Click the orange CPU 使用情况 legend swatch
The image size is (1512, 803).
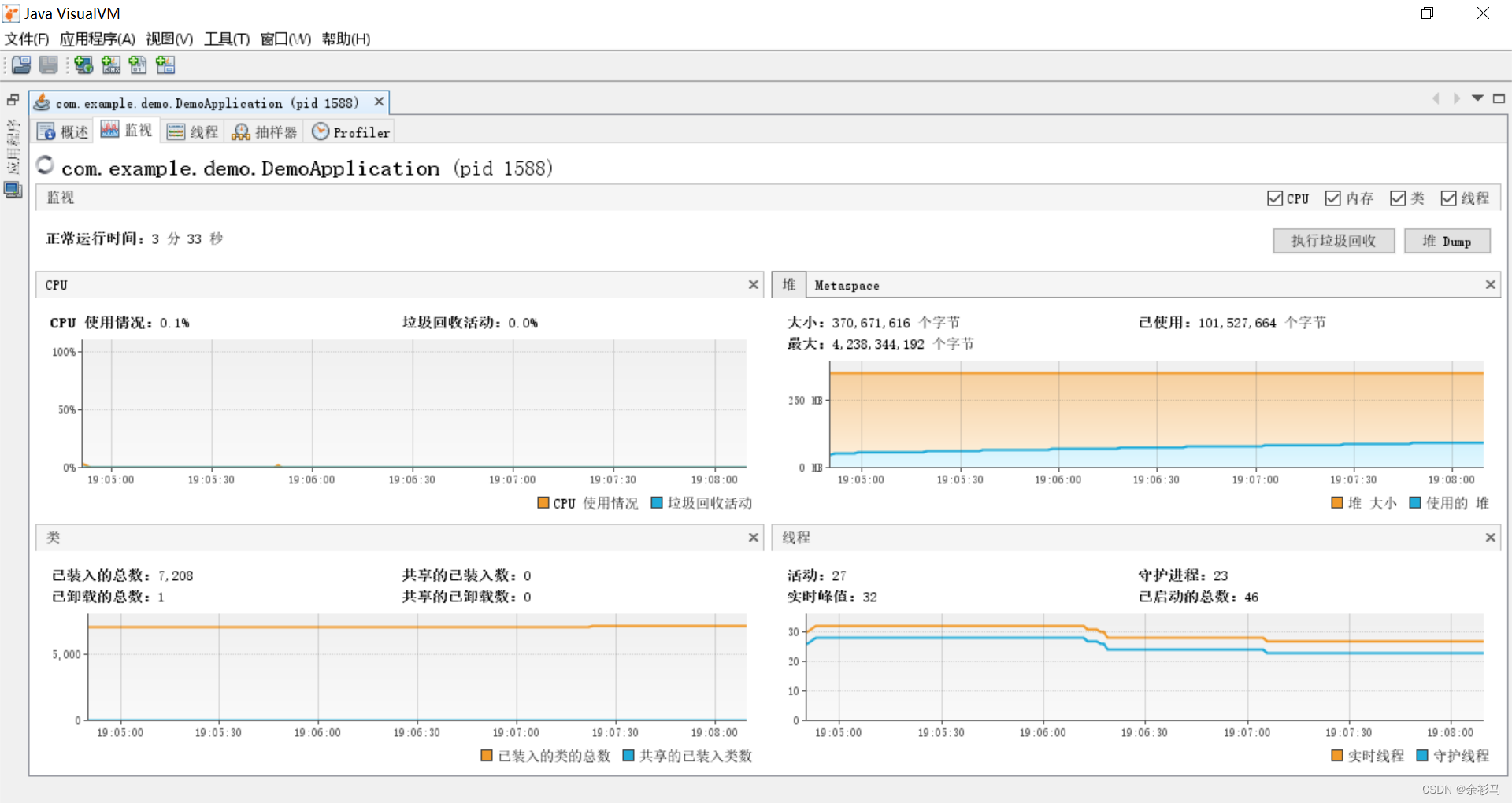[x=543, y=502]
